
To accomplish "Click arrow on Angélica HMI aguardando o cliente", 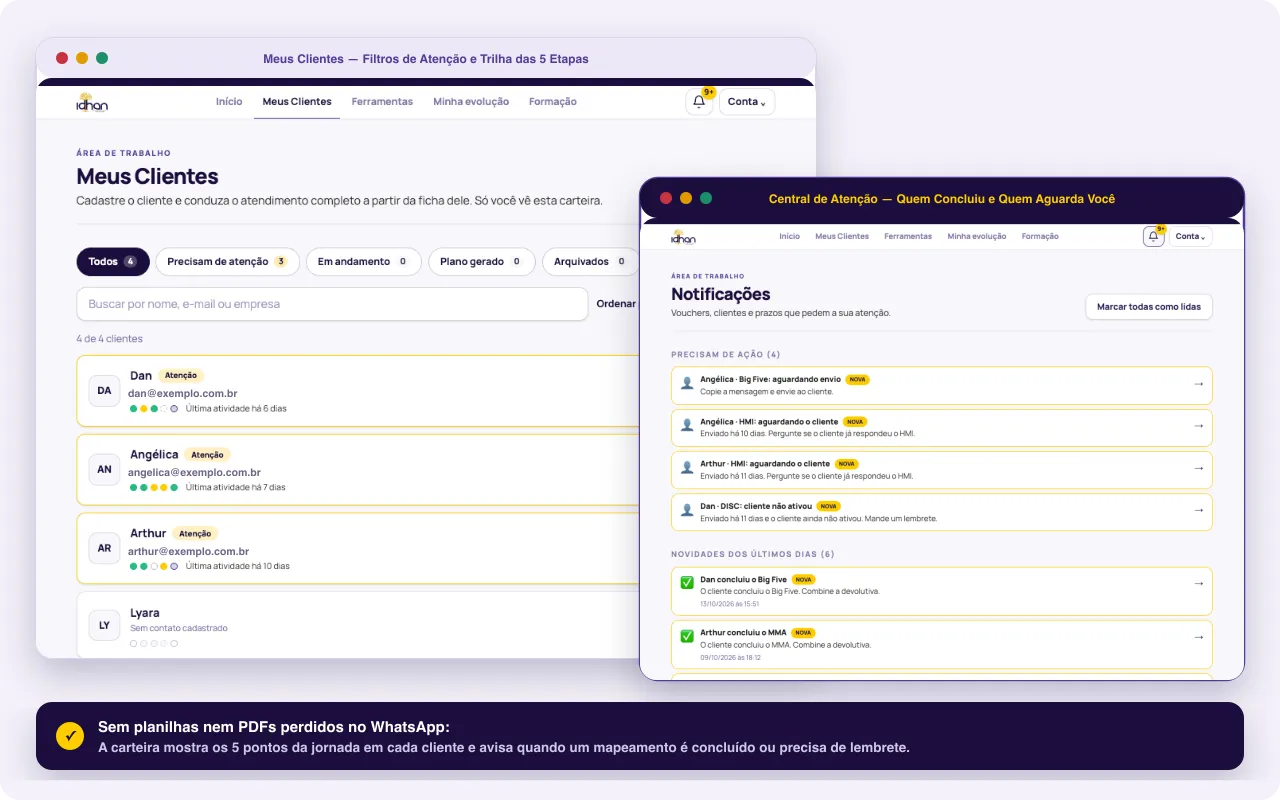I will (1199, 426).
